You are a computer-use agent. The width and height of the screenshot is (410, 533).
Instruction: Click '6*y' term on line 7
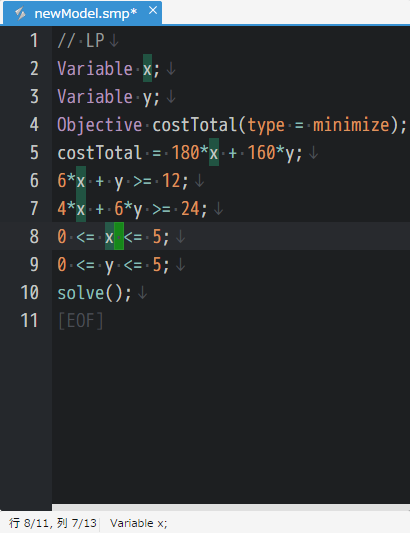pyautogui.click(x=128, y=209)
